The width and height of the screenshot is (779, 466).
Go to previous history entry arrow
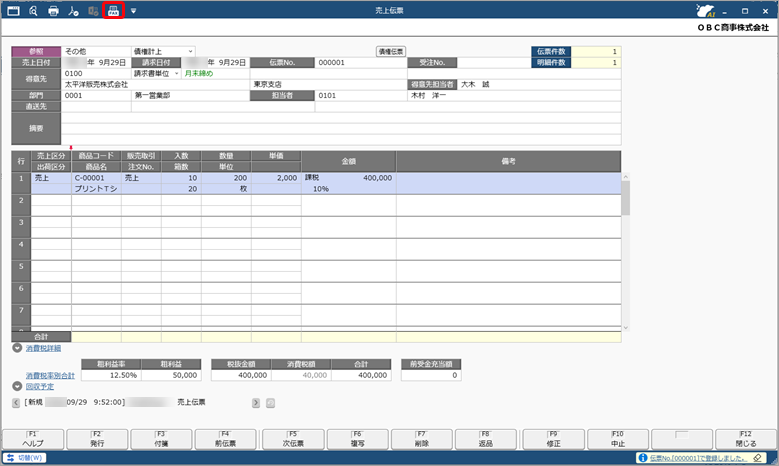tap(16, 402)
